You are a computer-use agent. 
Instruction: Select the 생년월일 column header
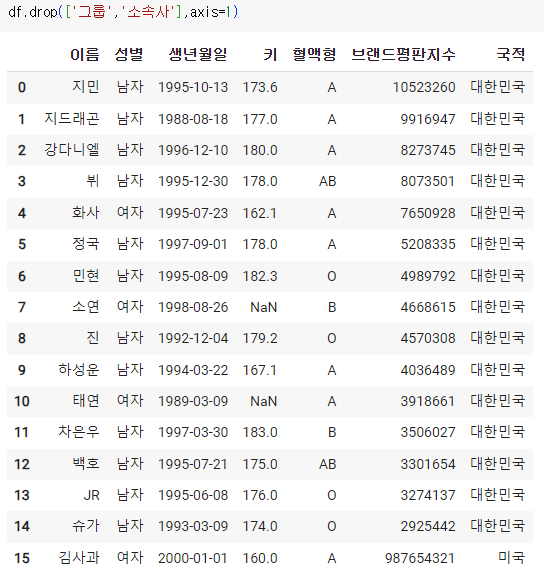198,54
